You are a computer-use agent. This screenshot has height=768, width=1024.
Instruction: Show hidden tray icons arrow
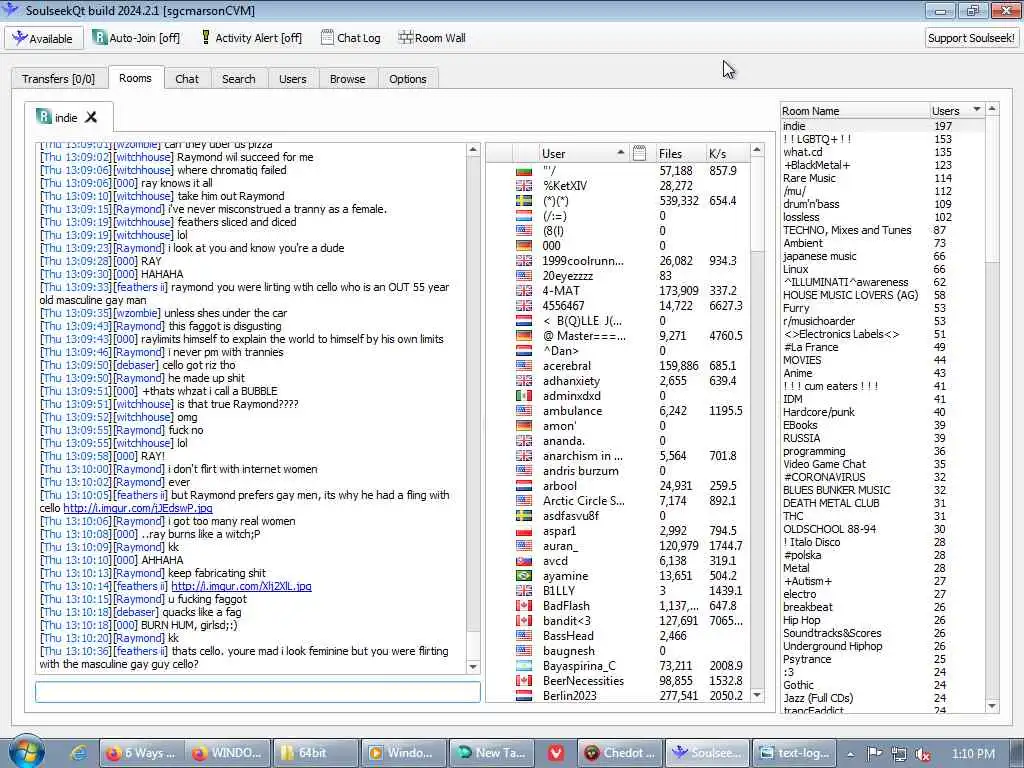pos(850,754)
